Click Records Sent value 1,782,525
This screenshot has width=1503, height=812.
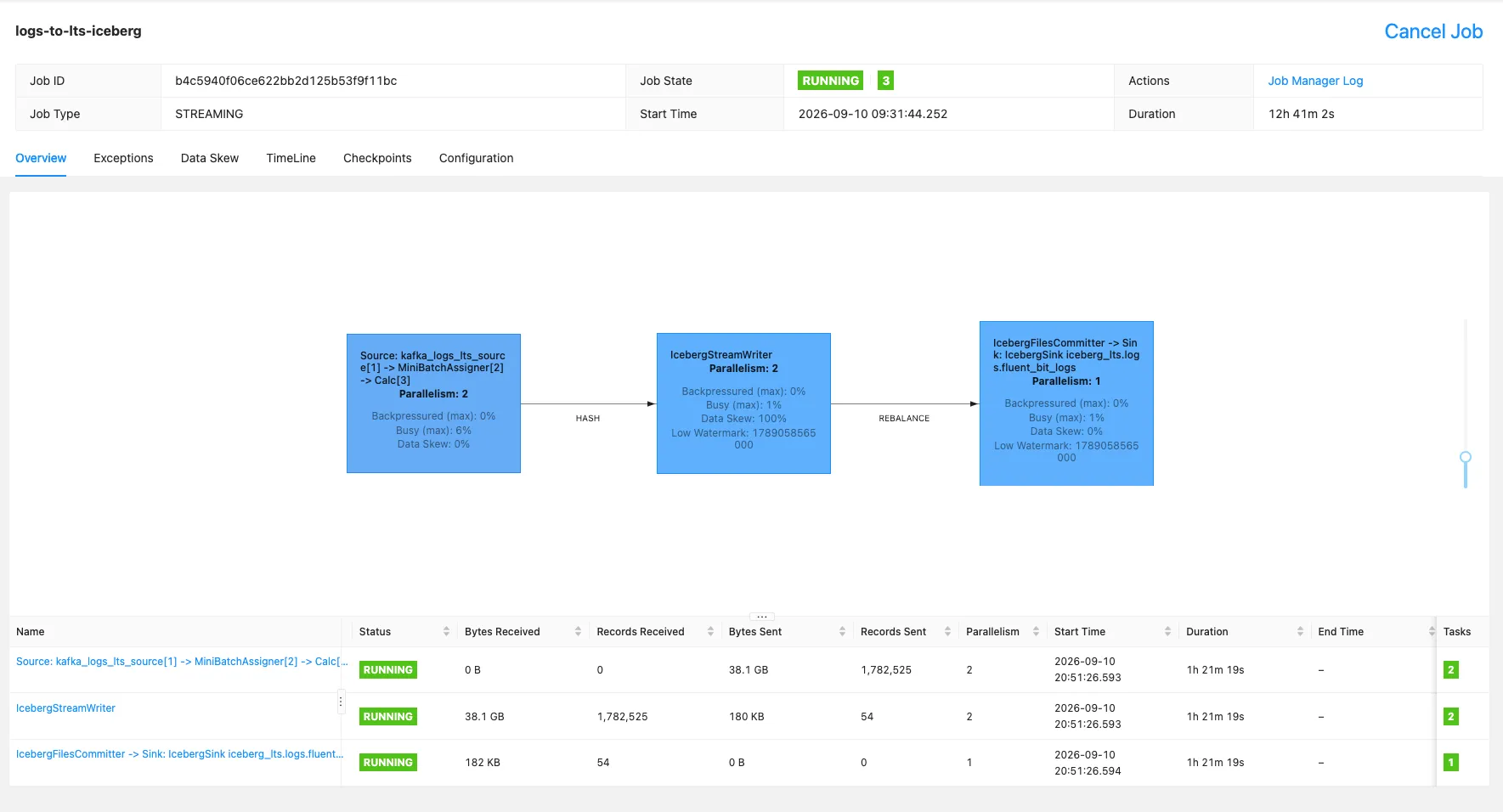coord(886,670)
